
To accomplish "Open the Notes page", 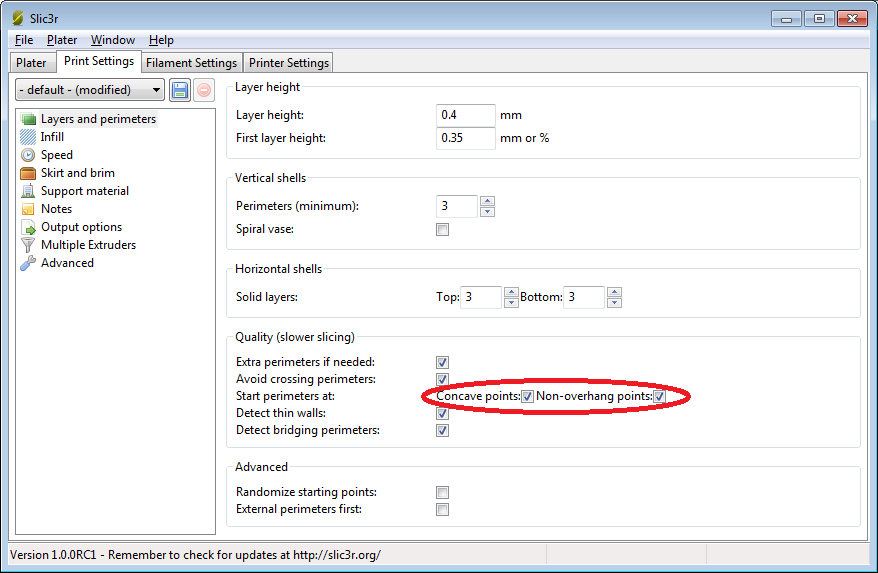I will pyautogui.click(x=57, y=209).
